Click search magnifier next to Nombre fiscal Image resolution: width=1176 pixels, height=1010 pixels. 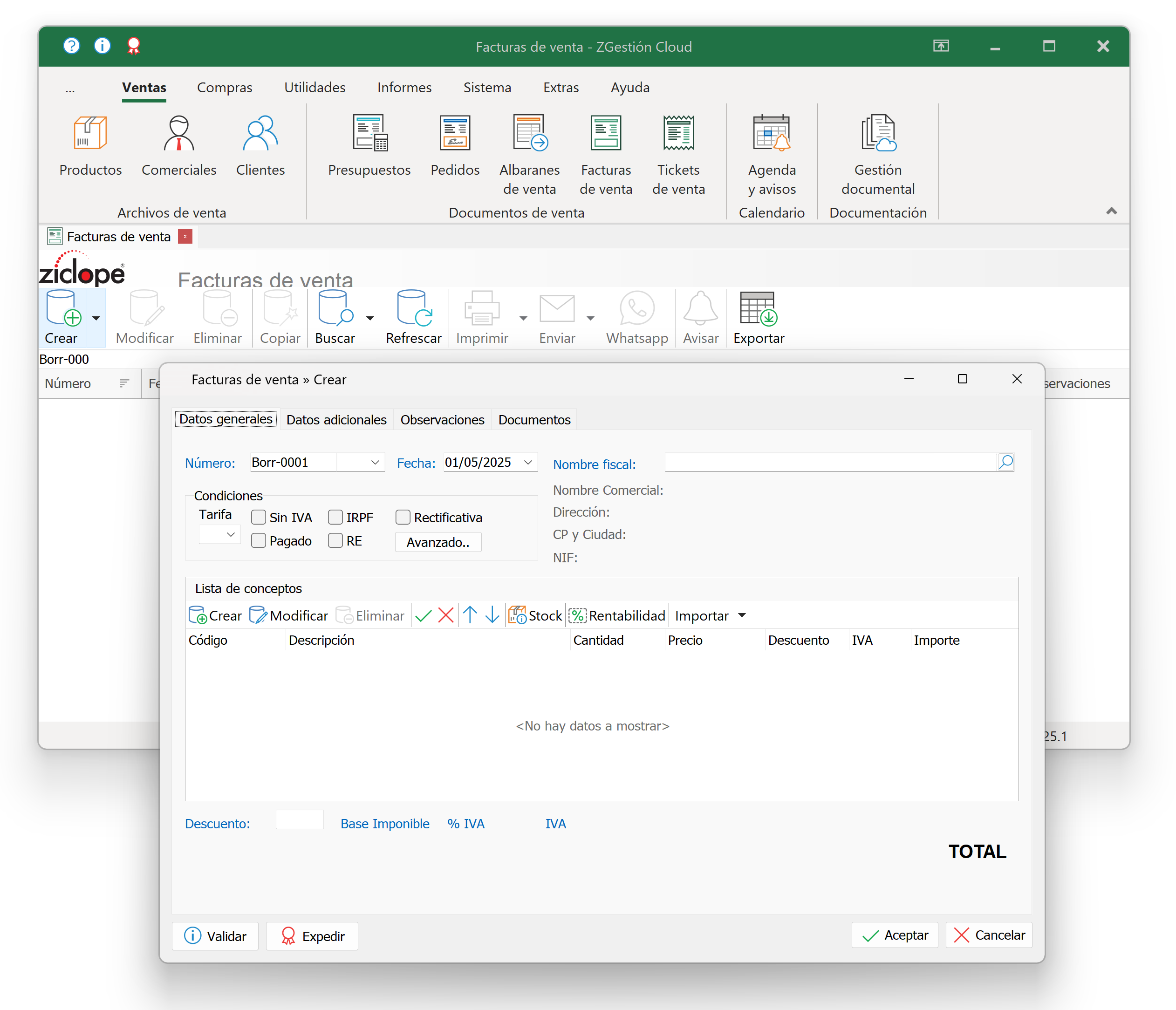tap(1006, 462)
